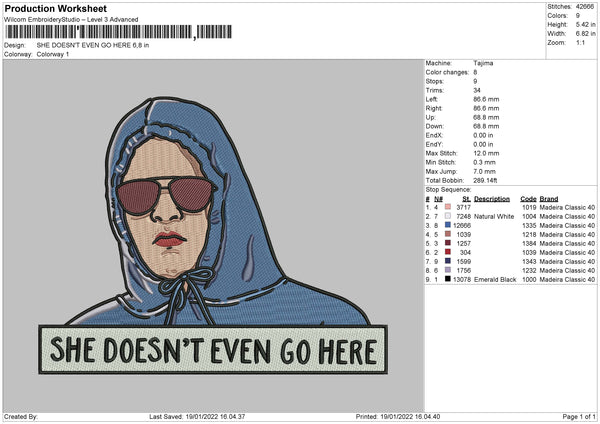The image size is (600, 424).
Task: Select the navy swatch for code 1343
Action: coord(448,261)
